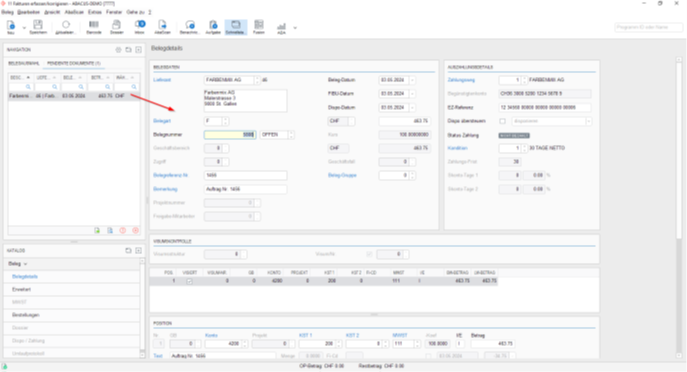This screenshot has width=687, height=372.
Task: Click the Belegart link label
Action: pyautogui.click(x=162, y=121)
